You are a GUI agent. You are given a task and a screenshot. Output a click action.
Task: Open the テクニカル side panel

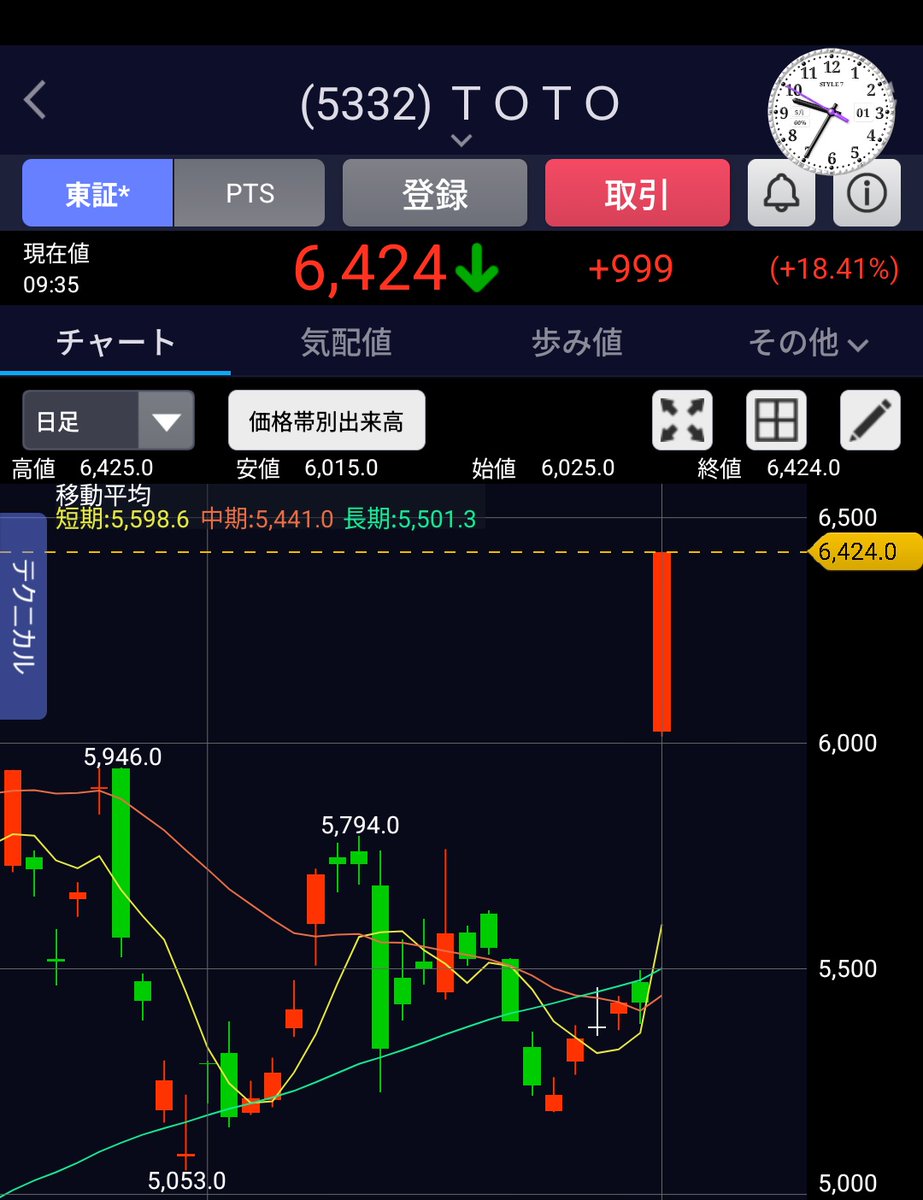click(23, 616)
